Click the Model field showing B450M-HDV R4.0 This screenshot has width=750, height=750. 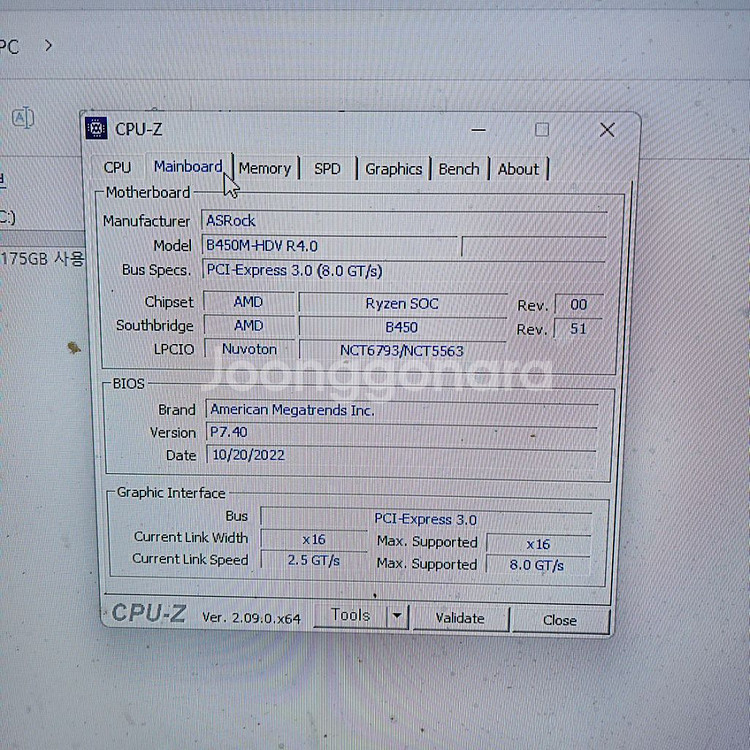pos(330,245)
